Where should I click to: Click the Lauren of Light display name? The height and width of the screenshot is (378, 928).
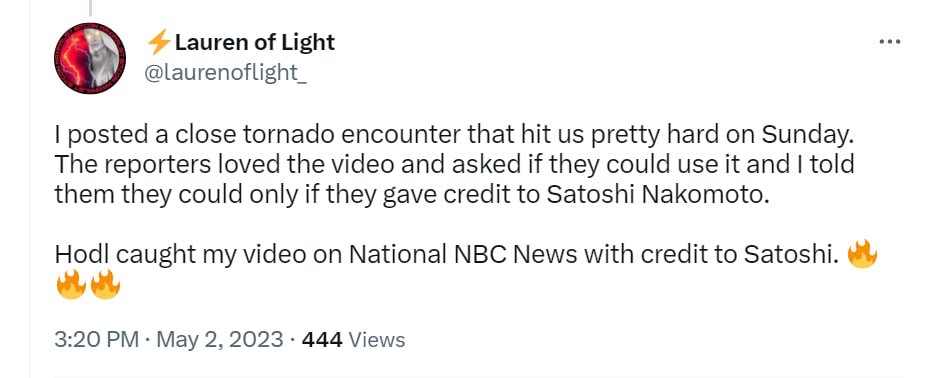[x=254, y=42]
